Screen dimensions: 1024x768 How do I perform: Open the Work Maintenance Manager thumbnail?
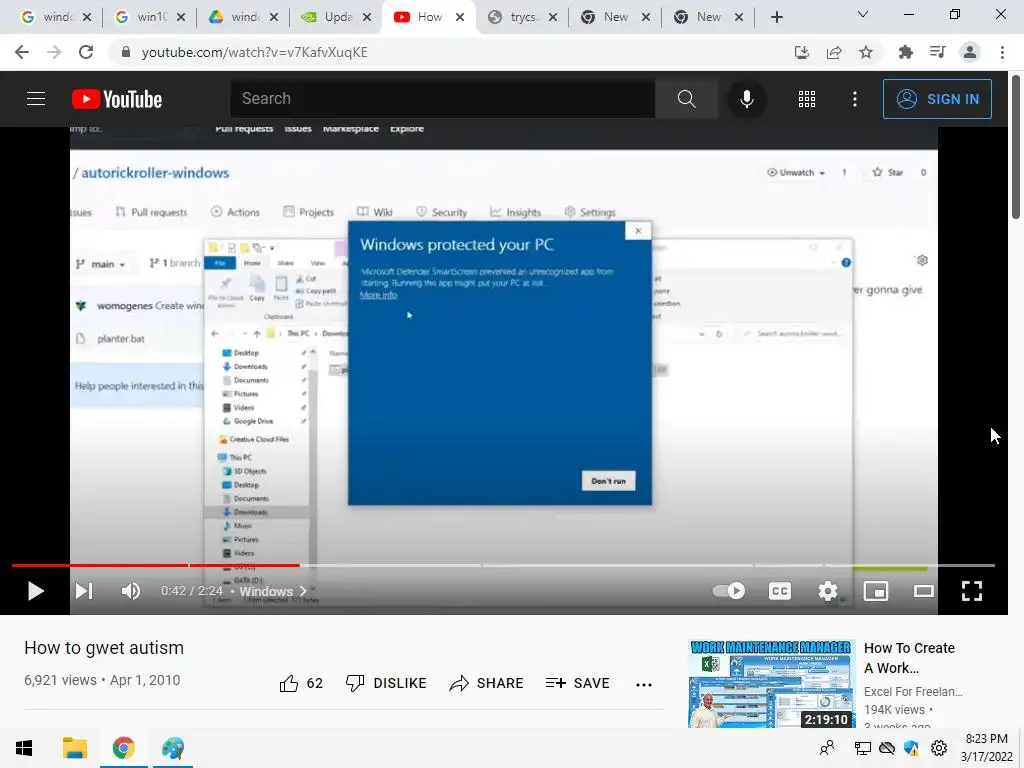point(771,683)
